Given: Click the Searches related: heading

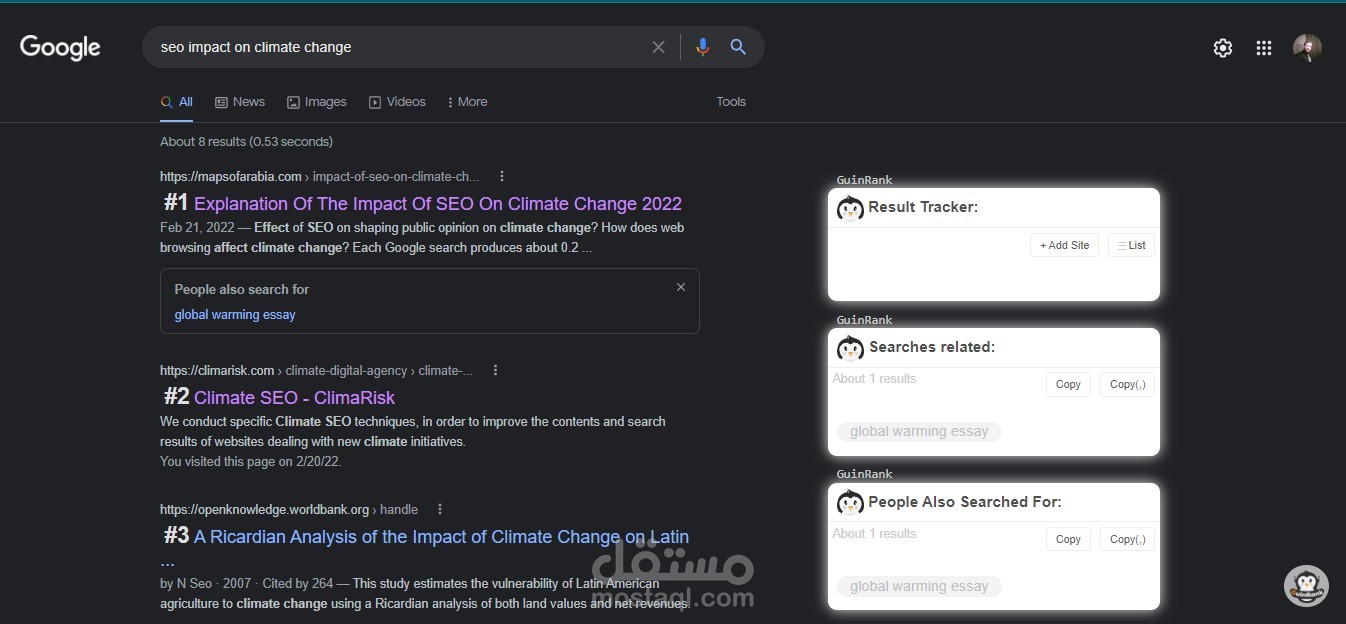Looking at the screenshot, I should [932, 347].
